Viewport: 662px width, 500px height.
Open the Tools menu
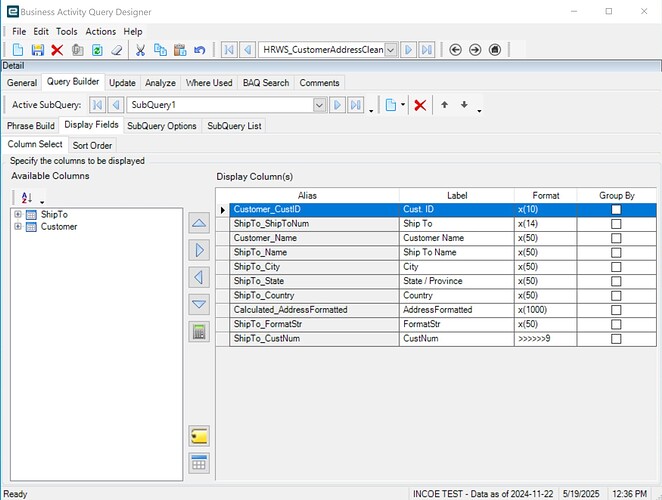67,32
